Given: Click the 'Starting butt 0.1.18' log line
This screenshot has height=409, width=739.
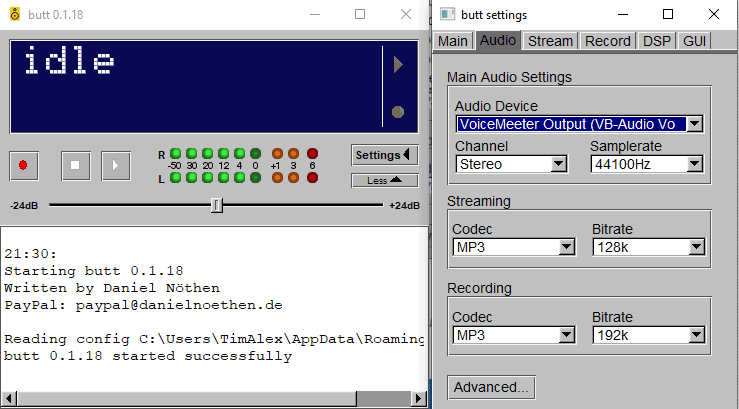Looking at the screenshot, I should click(94, 271).
